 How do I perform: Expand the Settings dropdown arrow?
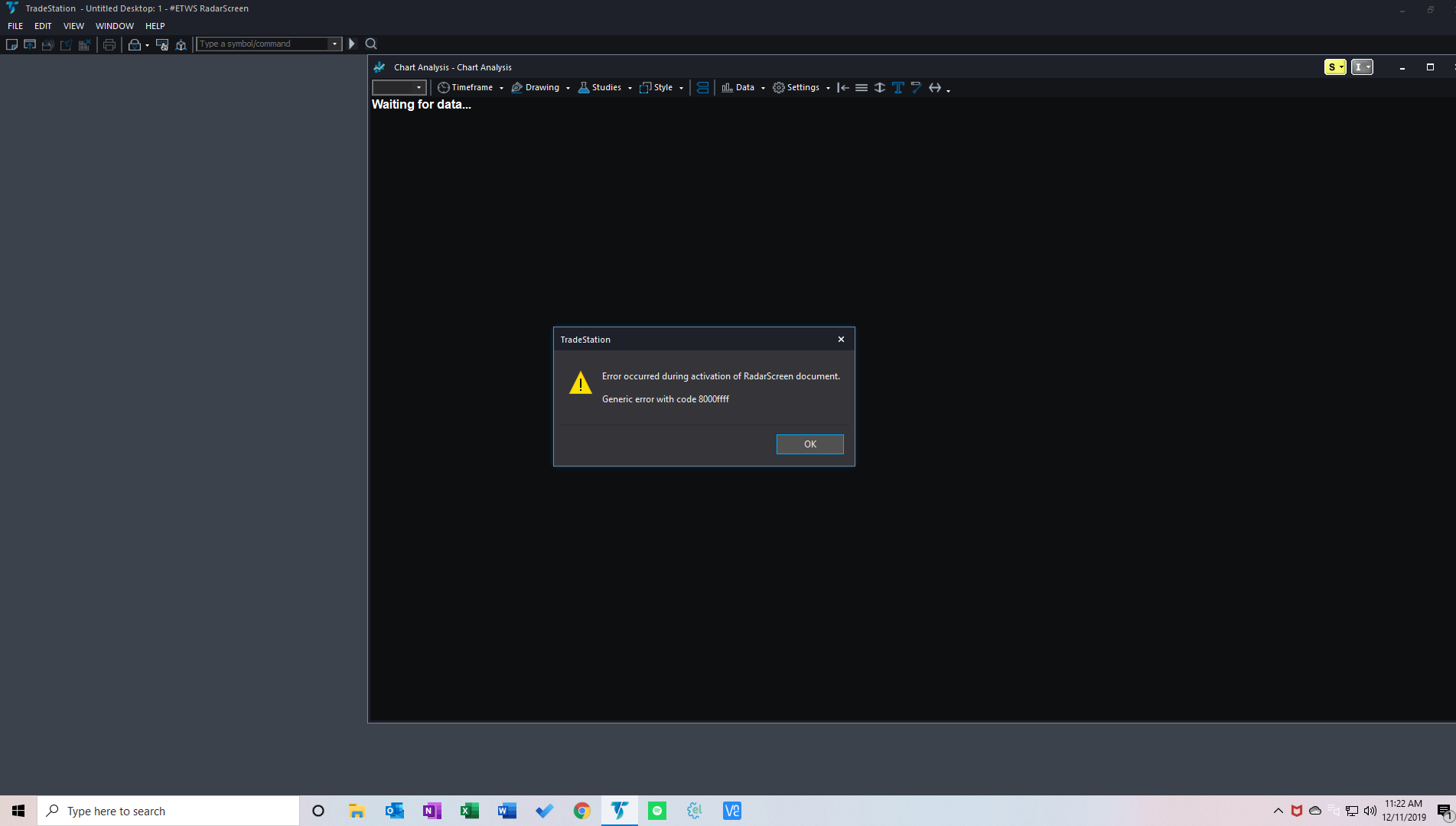pos(828,89)
